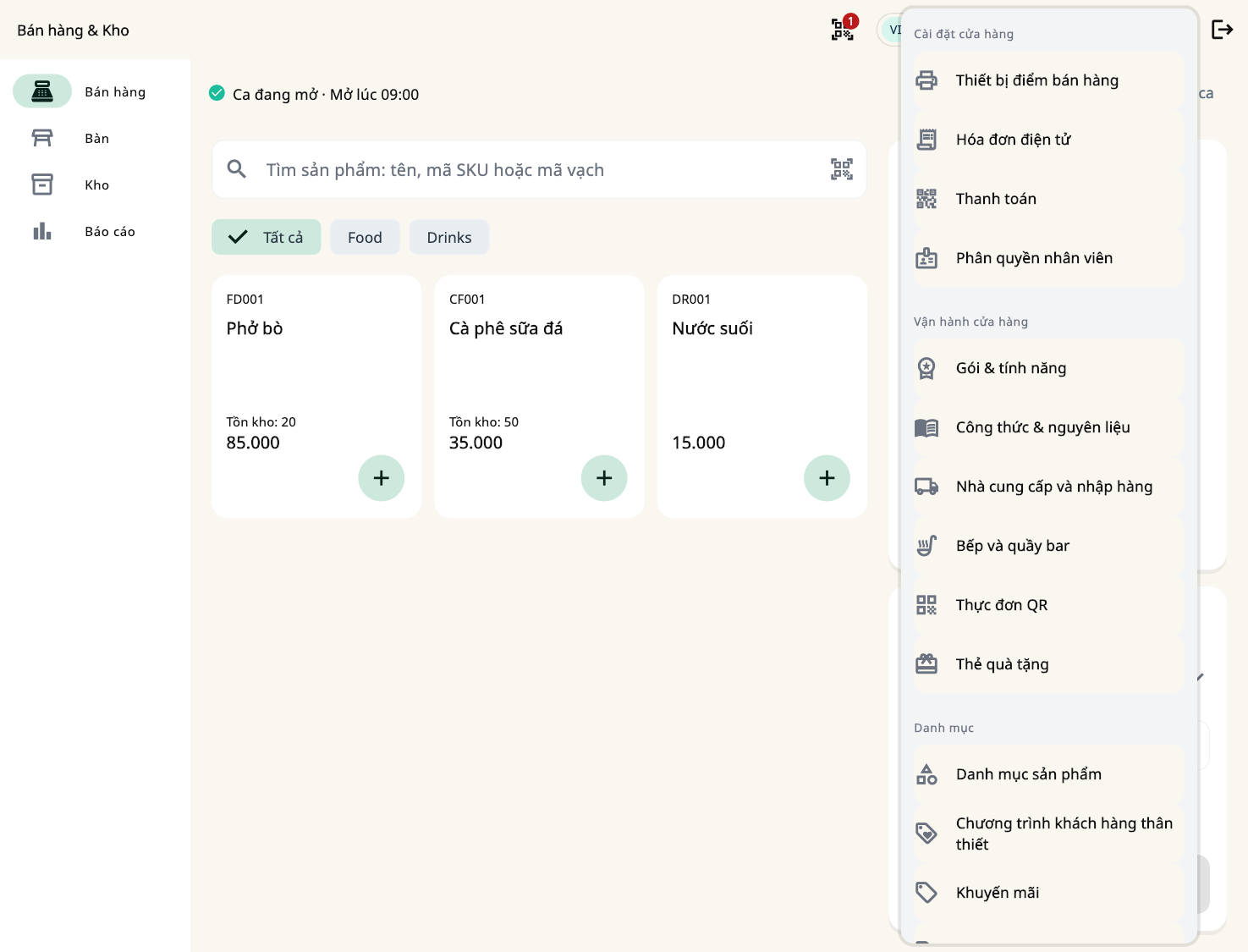Click the DR001 SKU code
1248x952 pixels.
(x=691, y=300)
